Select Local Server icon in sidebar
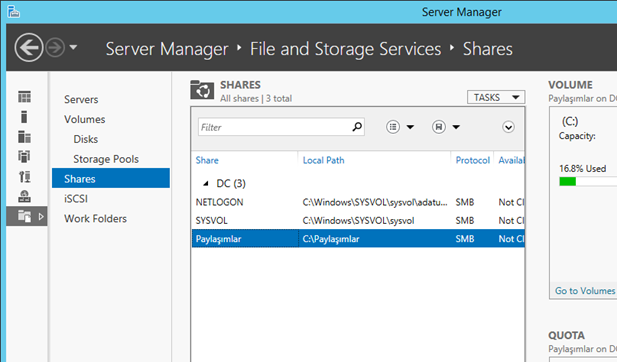The width and height of the screenshot is (617, 362). (x=24, y=117)
